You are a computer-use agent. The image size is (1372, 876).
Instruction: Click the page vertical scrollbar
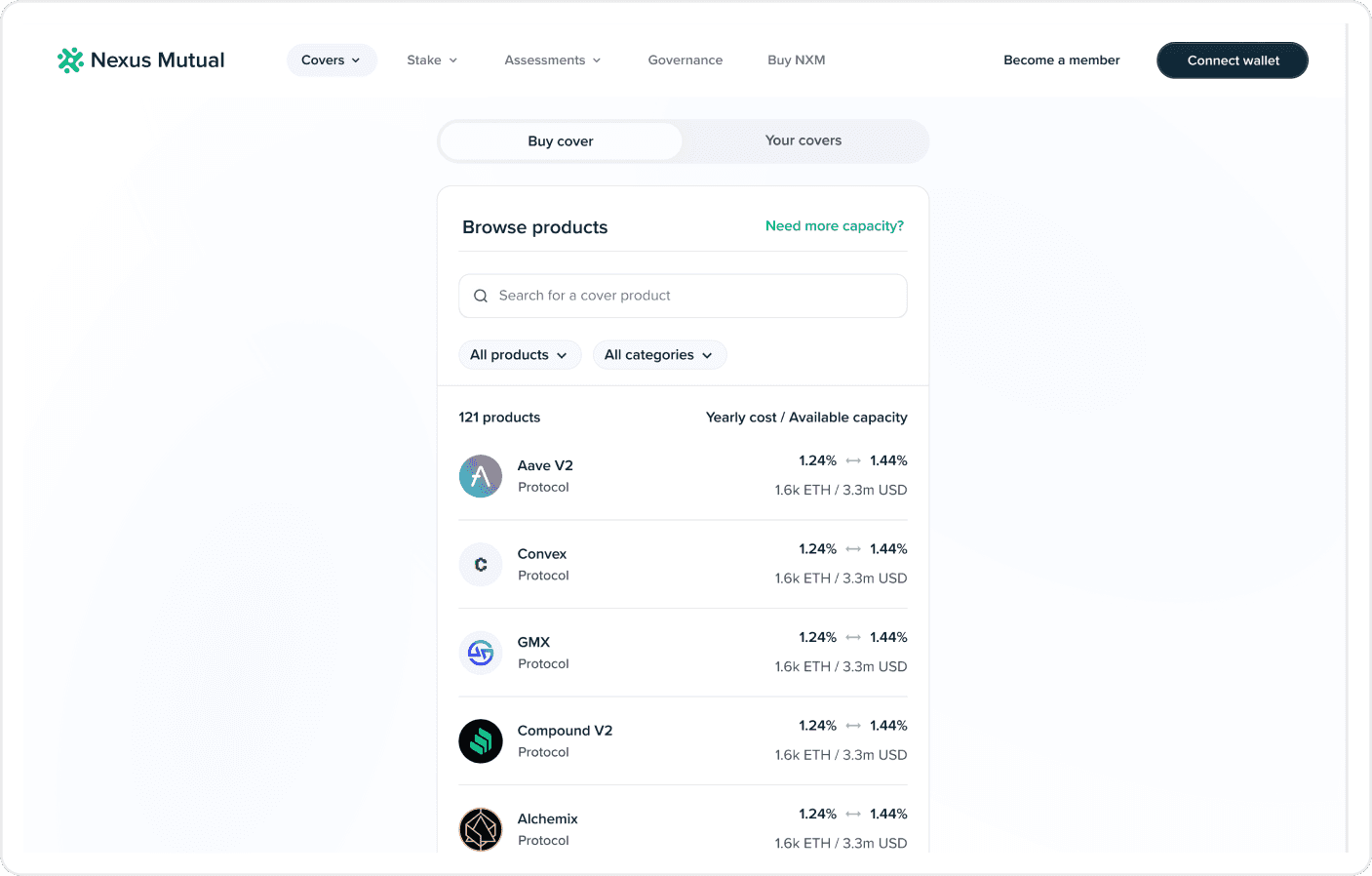1348,438
